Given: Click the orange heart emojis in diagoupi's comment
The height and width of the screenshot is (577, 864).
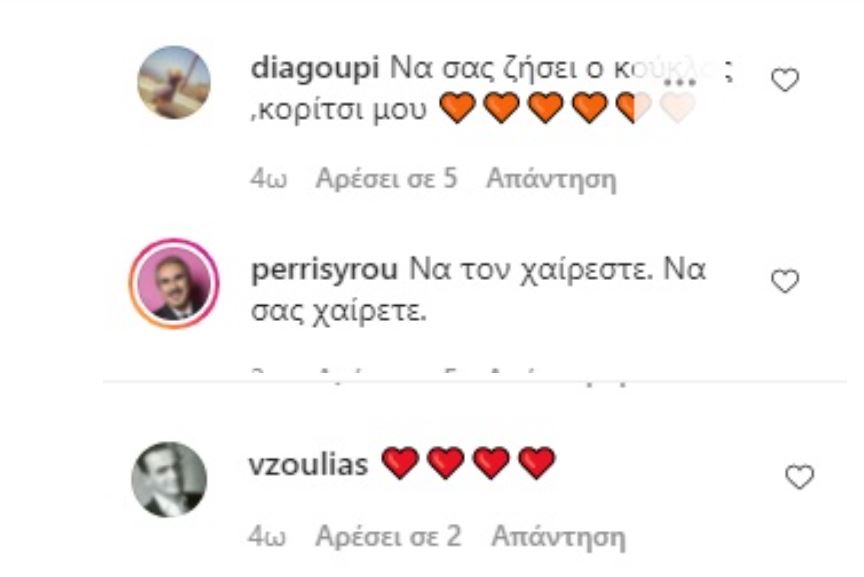Looking at the screenshot, I should click(x=568, y=107).
